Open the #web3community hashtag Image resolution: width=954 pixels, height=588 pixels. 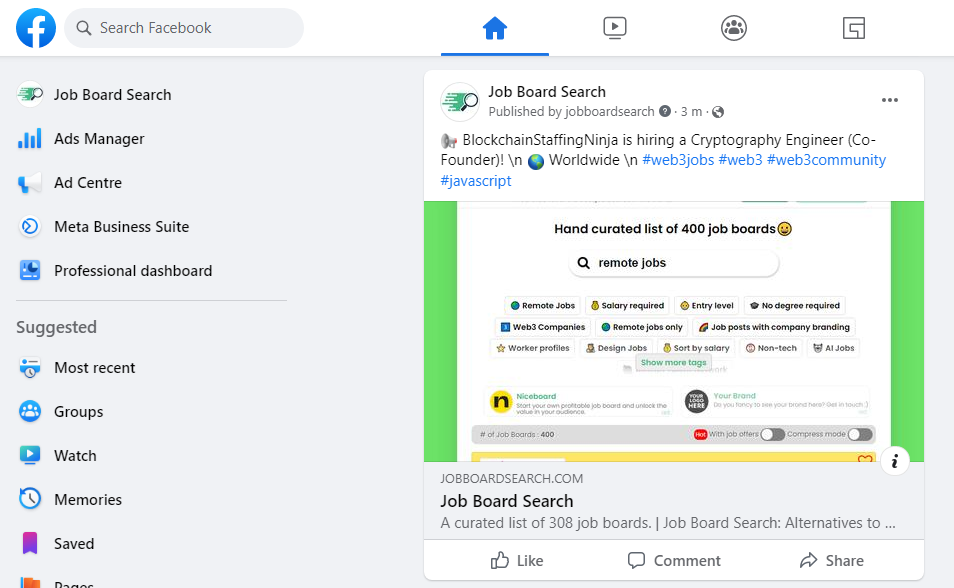[x=826, y=160]
